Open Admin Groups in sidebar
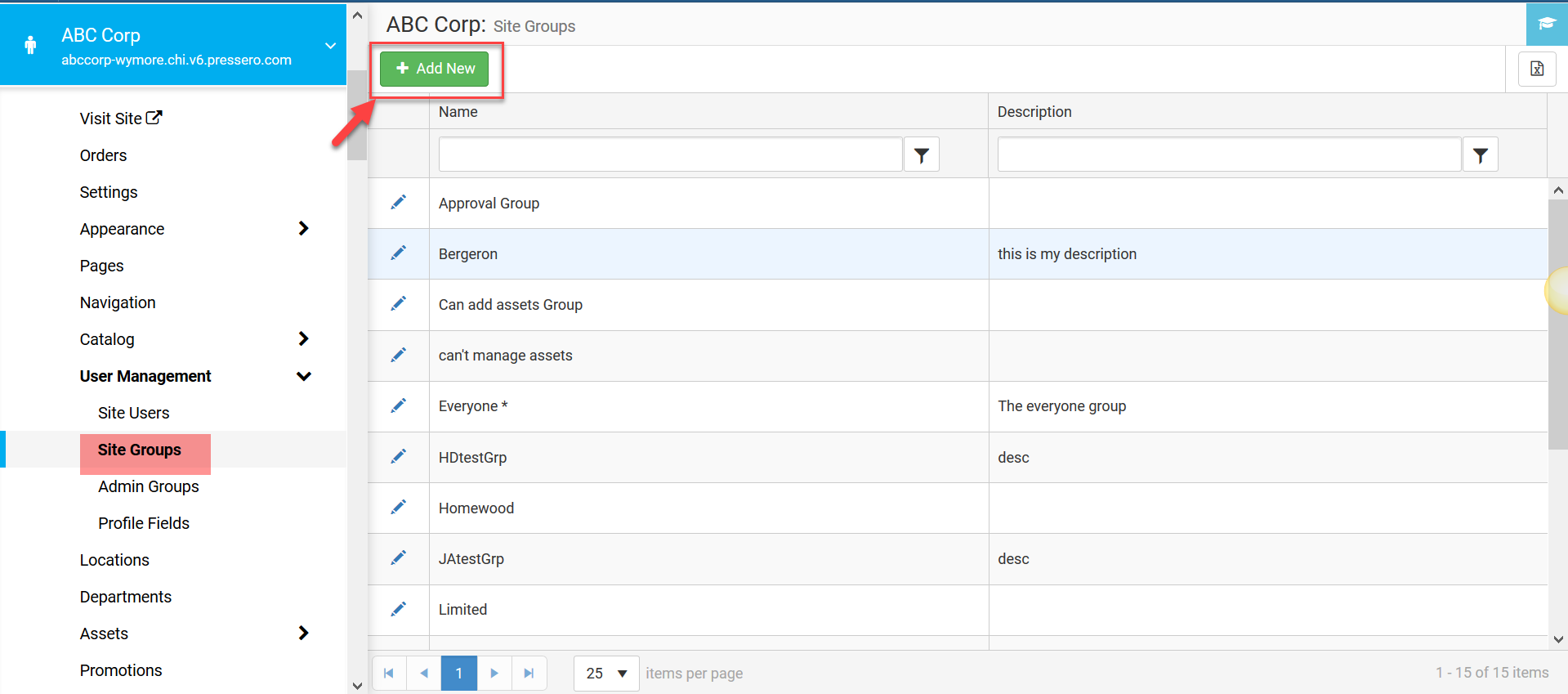The height and width of the screenshot is (694, 1568). coord(149,486)
